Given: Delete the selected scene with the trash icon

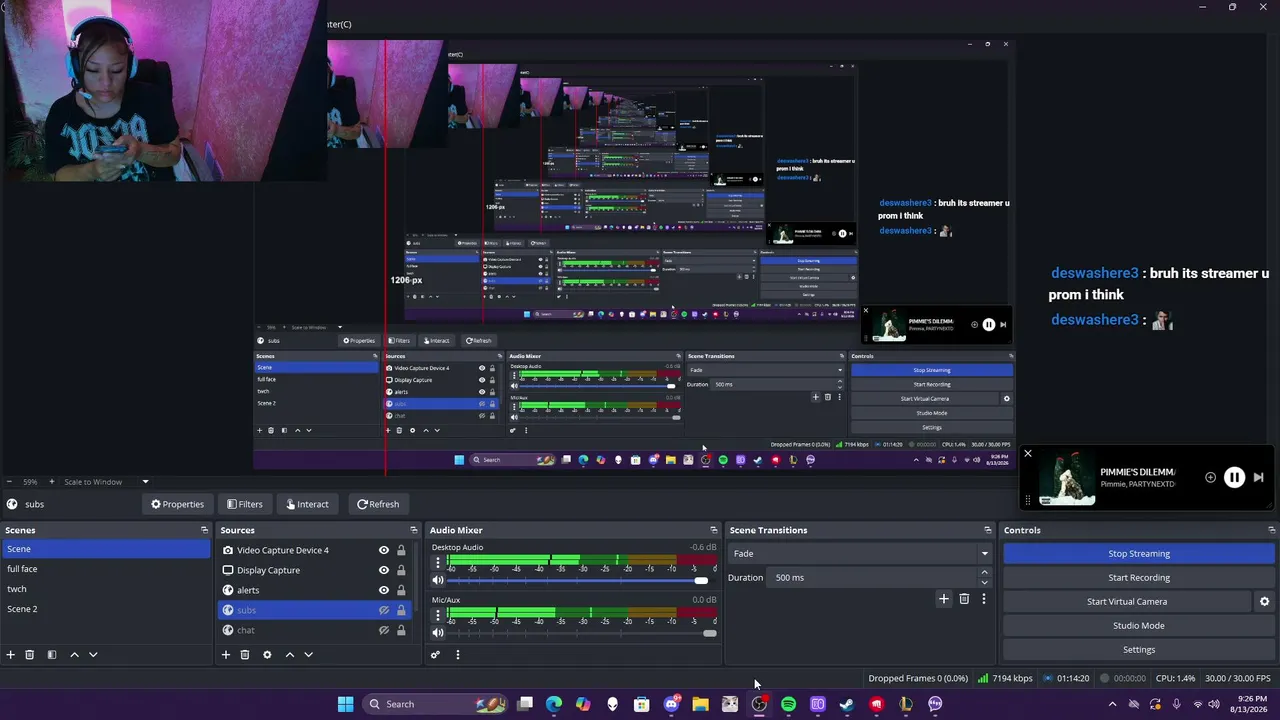Looking at the screenshot, I should tap(30, 655).
